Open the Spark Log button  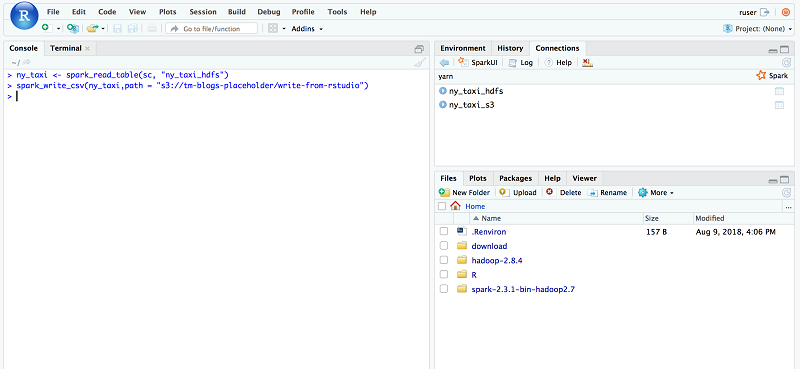point(521,62)
